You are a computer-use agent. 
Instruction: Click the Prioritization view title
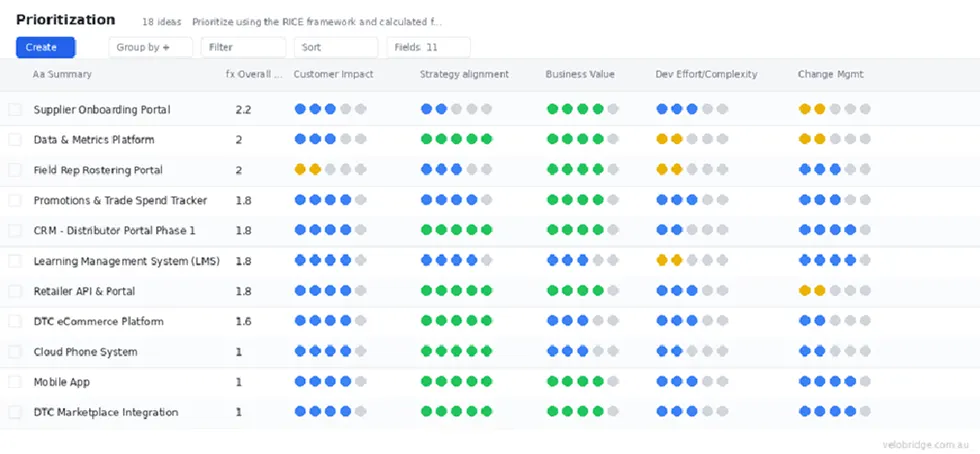click(x=66, y=19)
